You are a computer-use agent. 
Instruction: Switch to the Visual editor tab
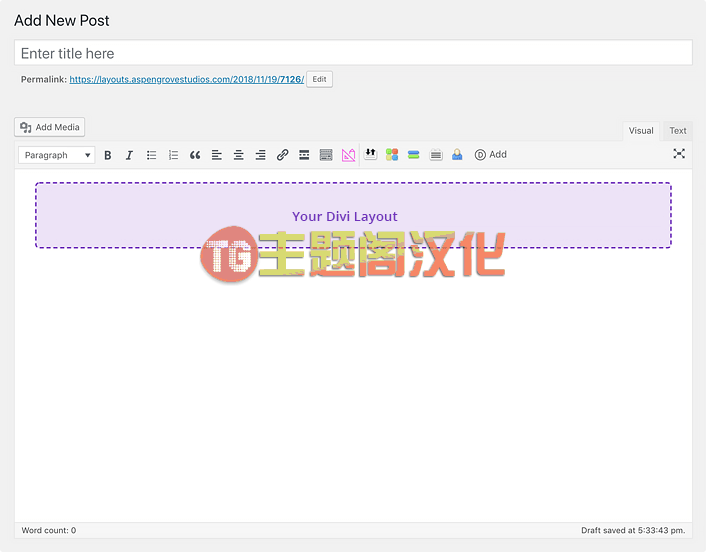641,131
